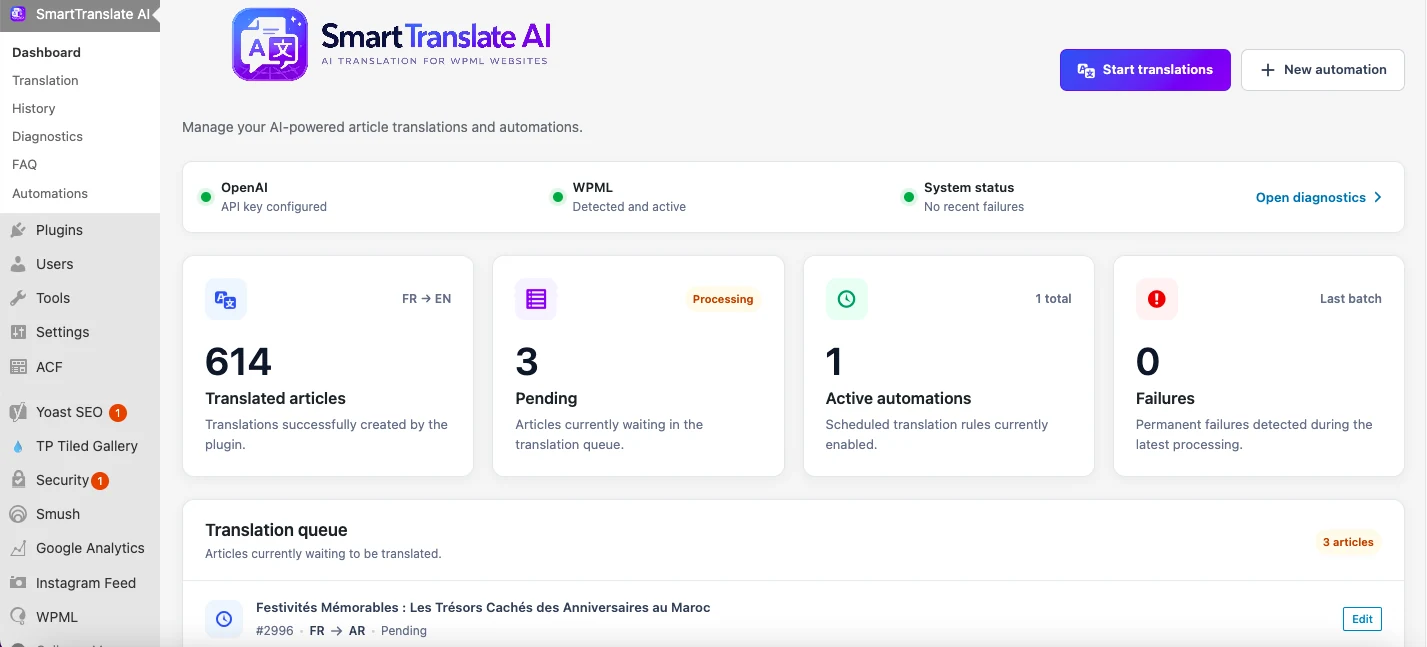Click the No recent failures text
This screenshot has width=1427, height=647.
click(974, 207)
